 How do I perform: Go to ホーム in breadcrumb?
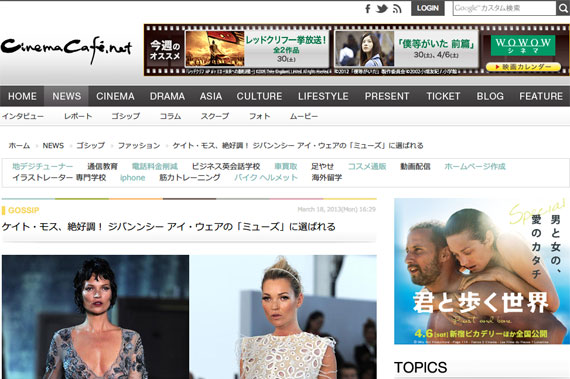click(19, 146)
